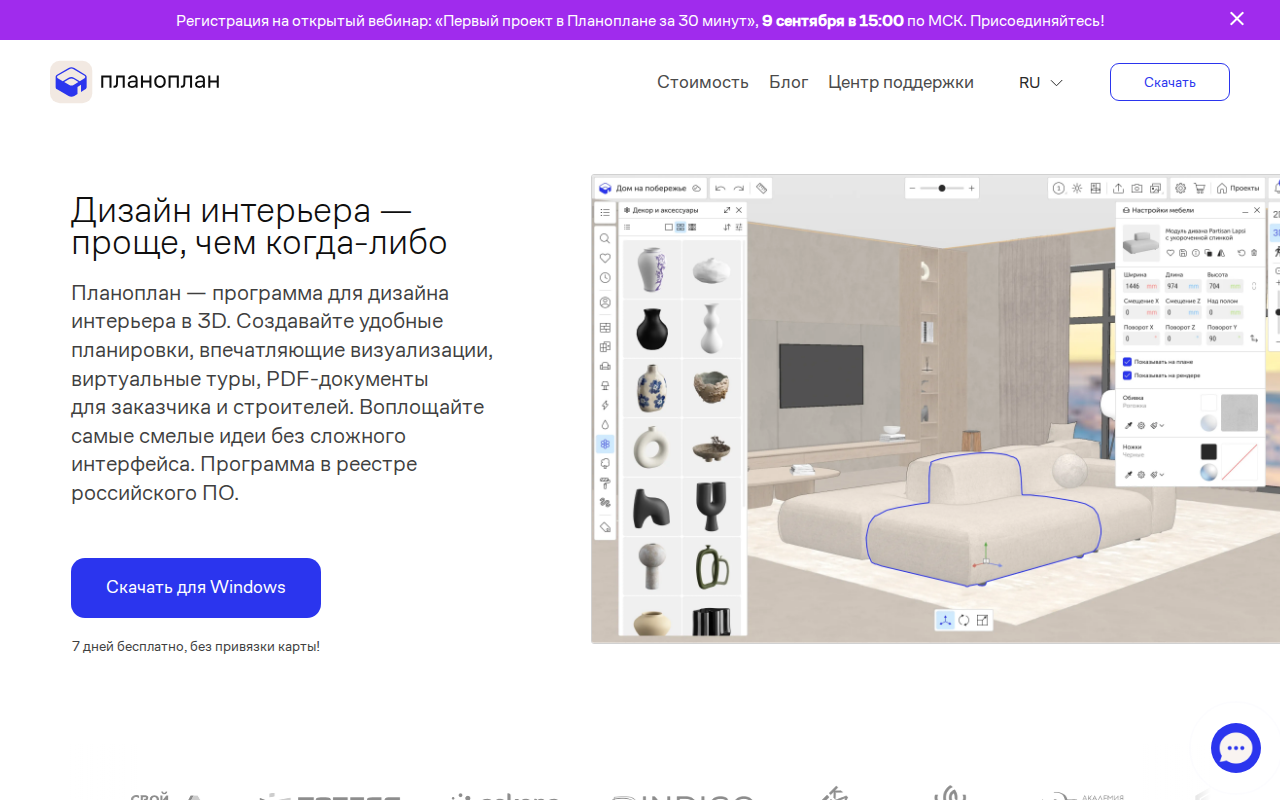
Task: Open recent history clock icon
Action: pyautogui.click(x=605, y=278)
